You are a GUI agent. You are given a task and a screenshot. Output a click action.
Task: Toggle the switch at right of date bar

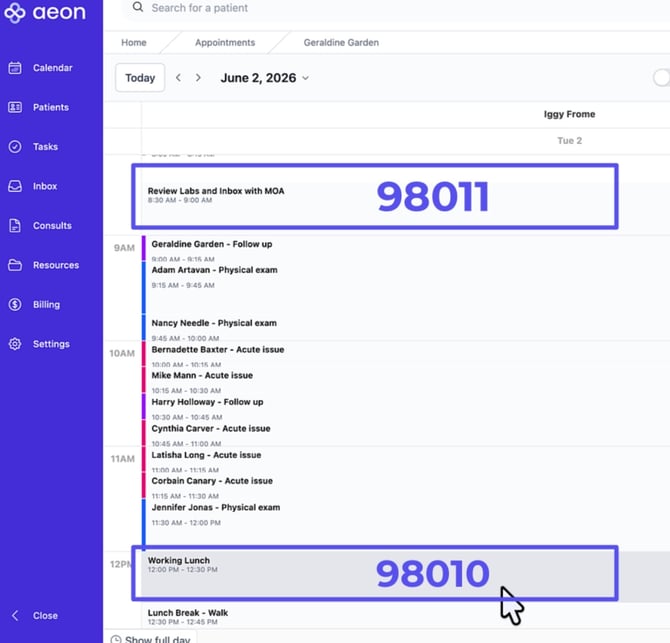[661, 78]
